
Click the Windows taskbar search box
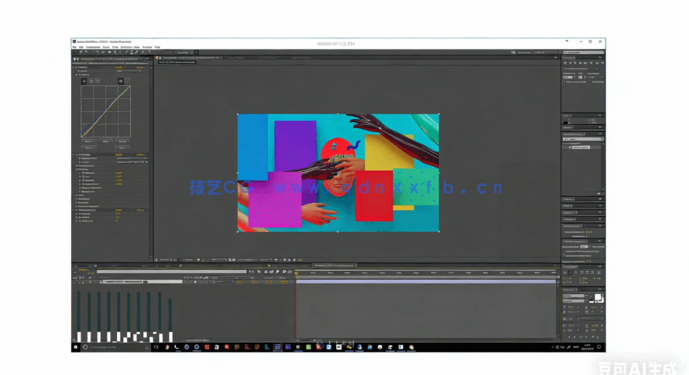[116, 347]
